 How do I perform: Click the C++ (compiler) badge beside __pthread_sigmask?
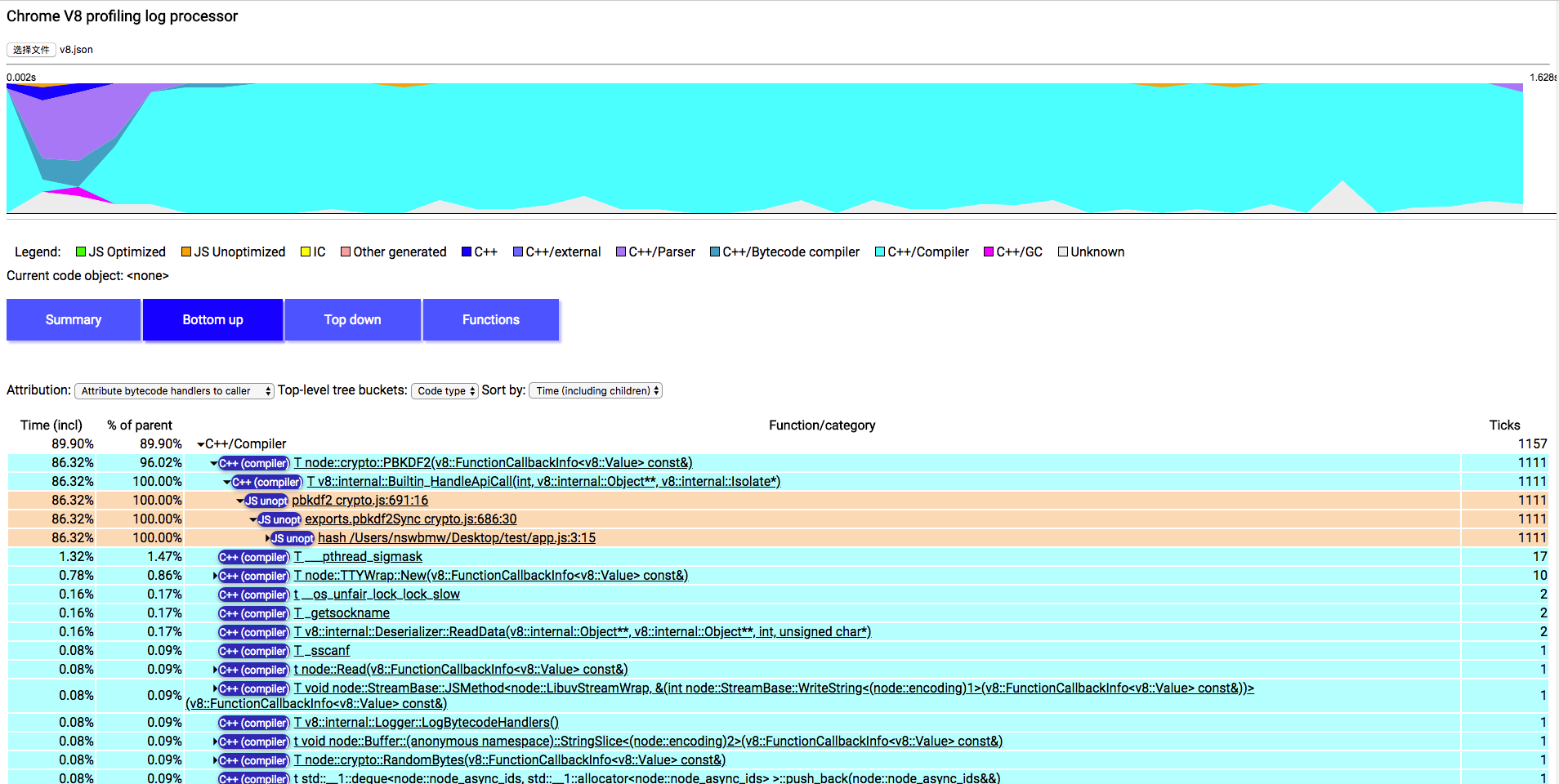click(253, 557)
